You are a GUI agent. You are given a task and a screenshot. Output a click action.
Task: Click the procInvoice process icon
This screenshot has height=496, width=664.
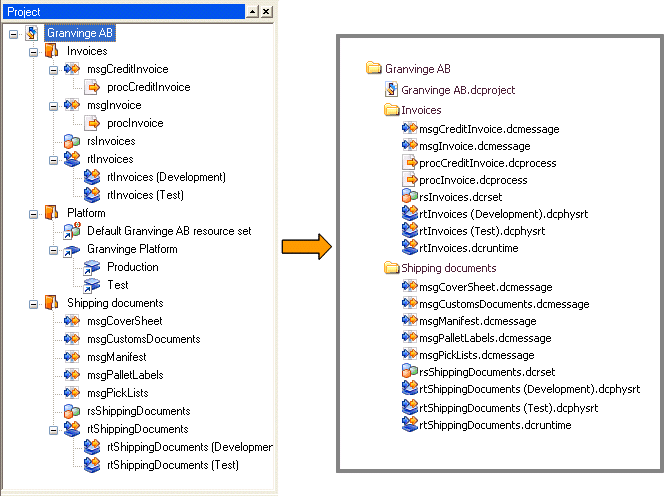(x=92, y=123)
